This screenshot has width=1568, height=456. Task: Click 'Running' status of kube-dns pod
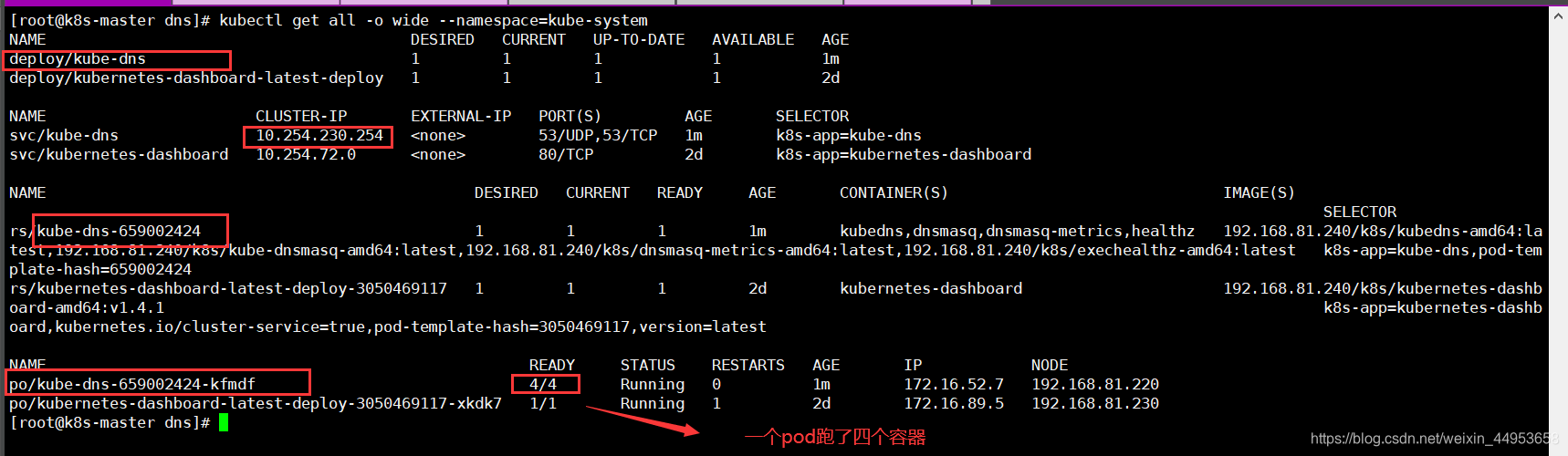pos(653,384)
